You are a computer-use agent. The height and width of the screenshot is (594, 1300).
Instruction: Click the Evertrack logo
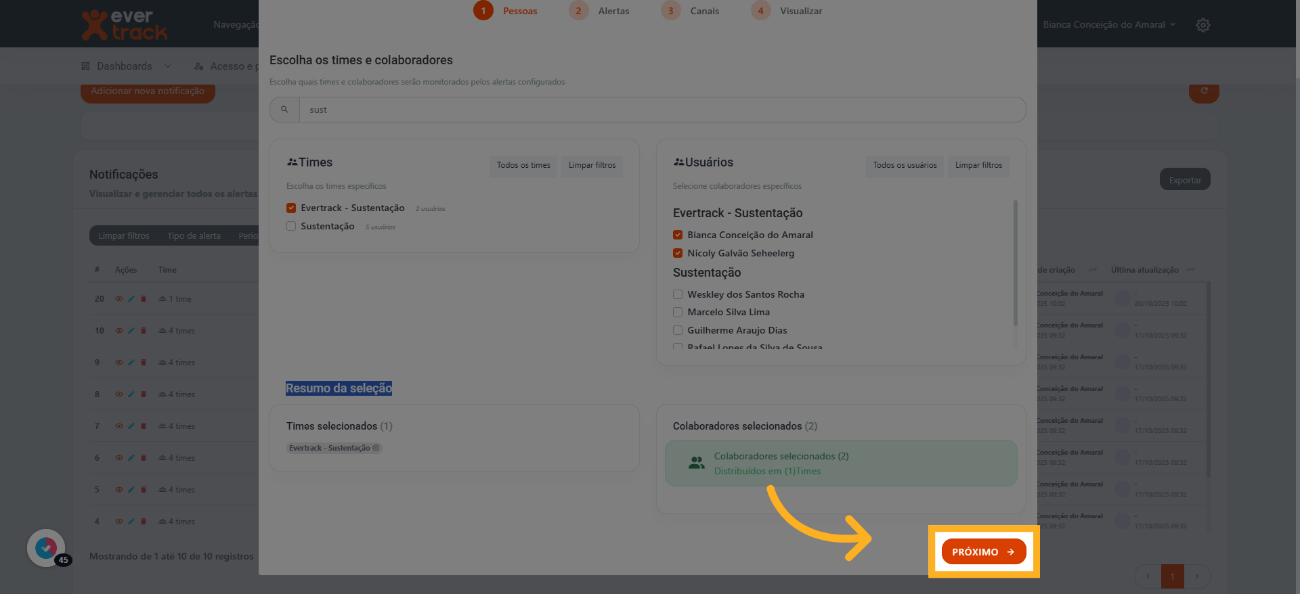124,24
